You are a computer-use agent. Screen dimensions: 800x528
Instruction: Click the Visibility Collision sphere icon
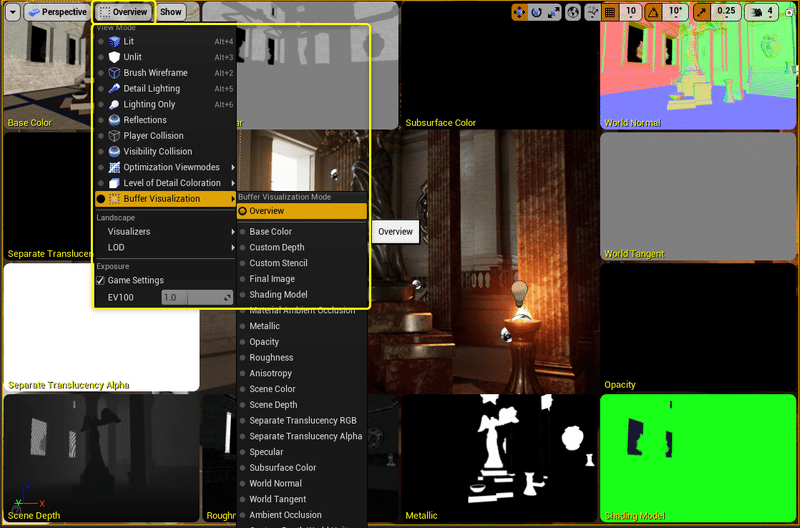click(114, 152)
